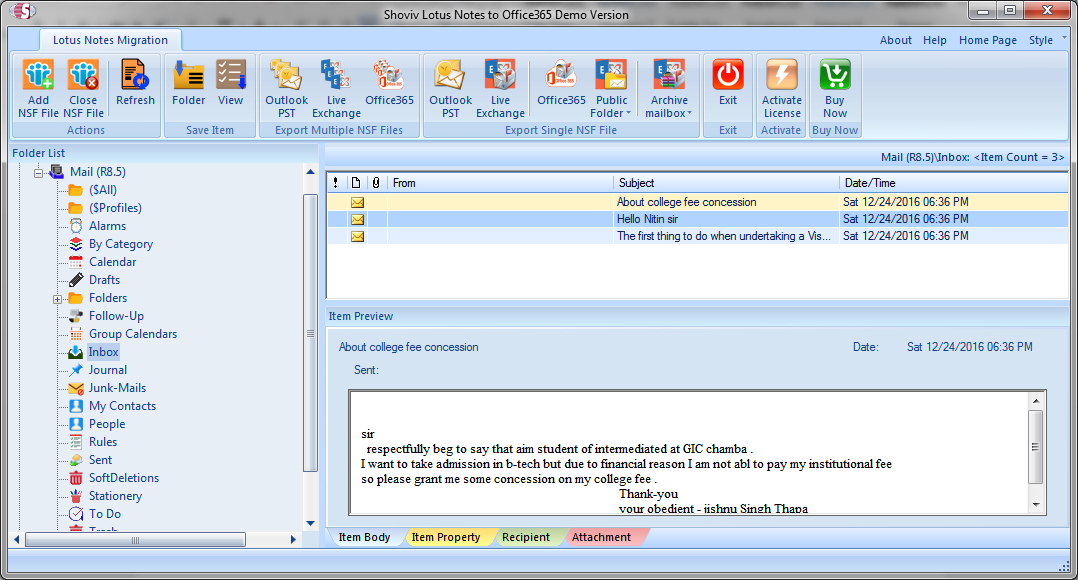This screenshot has height=580, width=1078.
Task: Select the My Contacts folder
Action: click(x=122, y=406)
